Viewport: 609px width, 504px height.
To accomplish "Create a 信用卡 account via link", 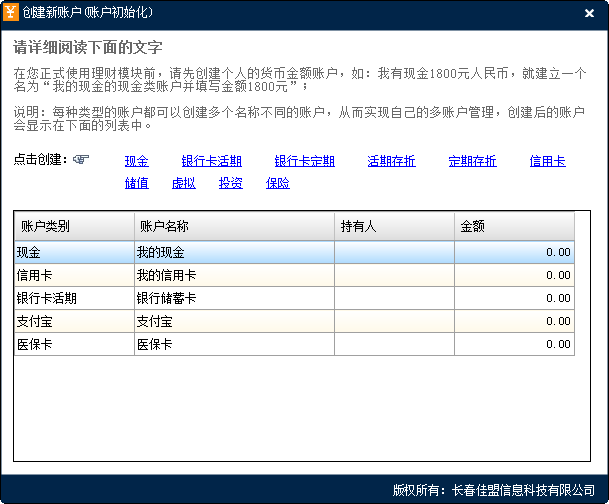I will tap(548, 161).
